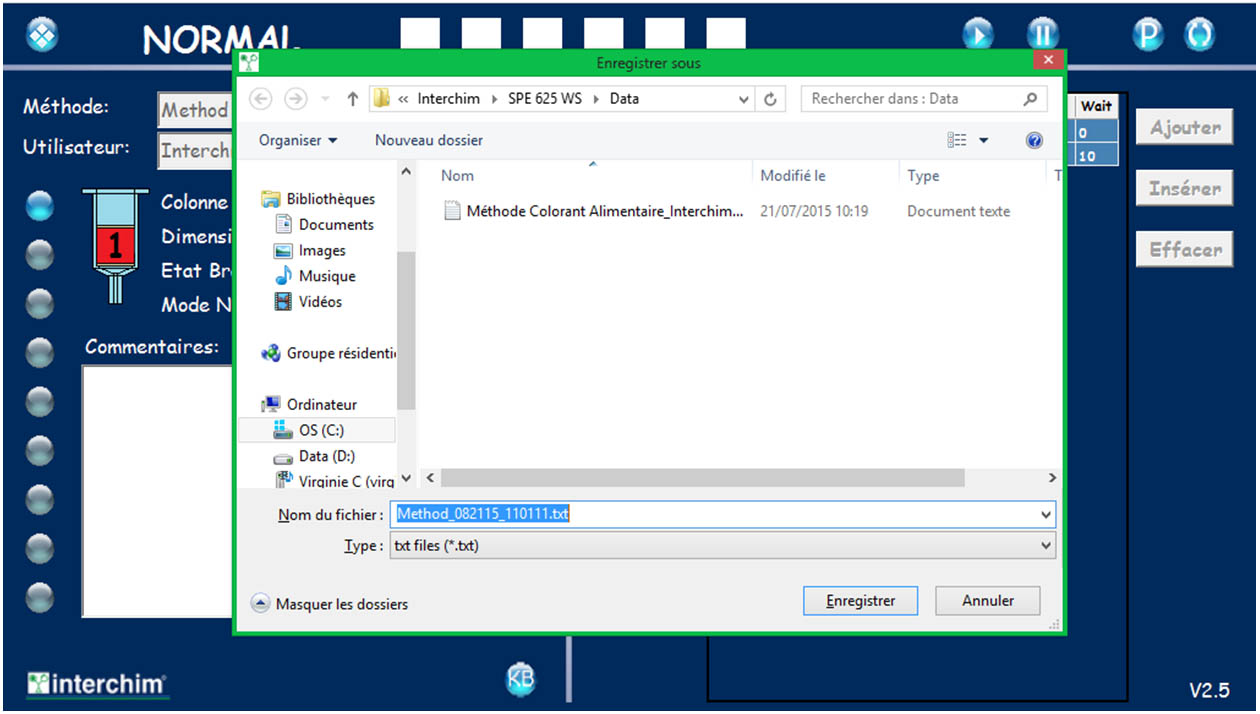Select Vidéos in the navigation pane
The image size is (1260, 714).
pyautogui.click(x=309, y=301)
